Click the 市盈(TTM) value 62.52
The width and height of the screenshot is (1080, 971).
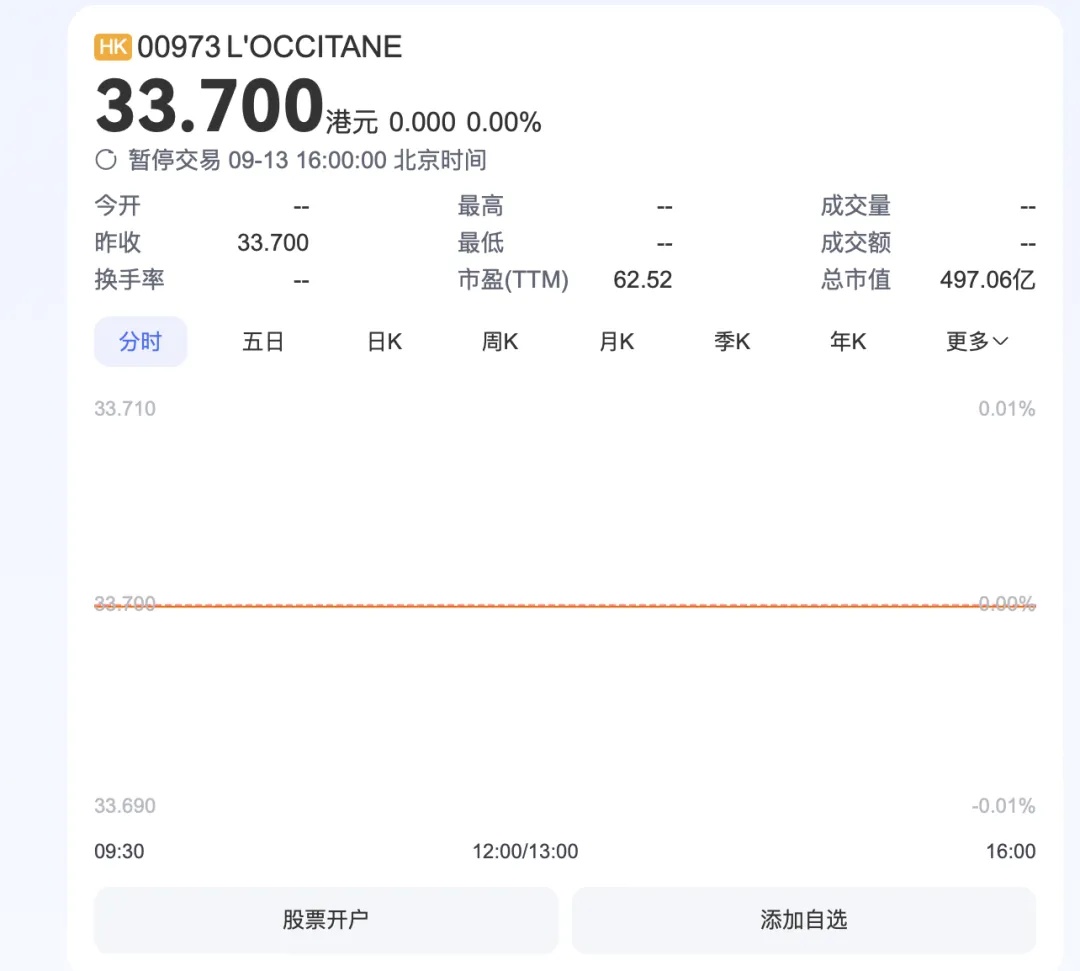[x=642, y=280]
